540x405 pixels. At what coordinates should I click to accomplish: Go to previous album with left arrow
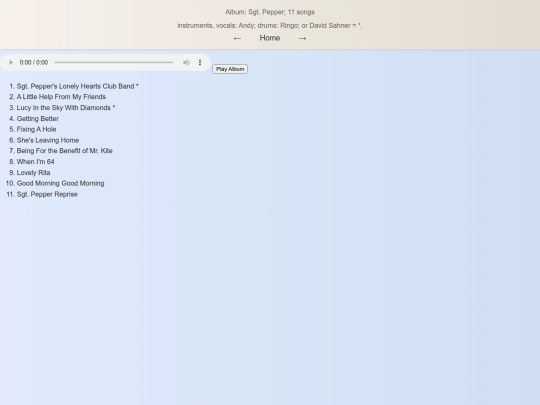237,38
